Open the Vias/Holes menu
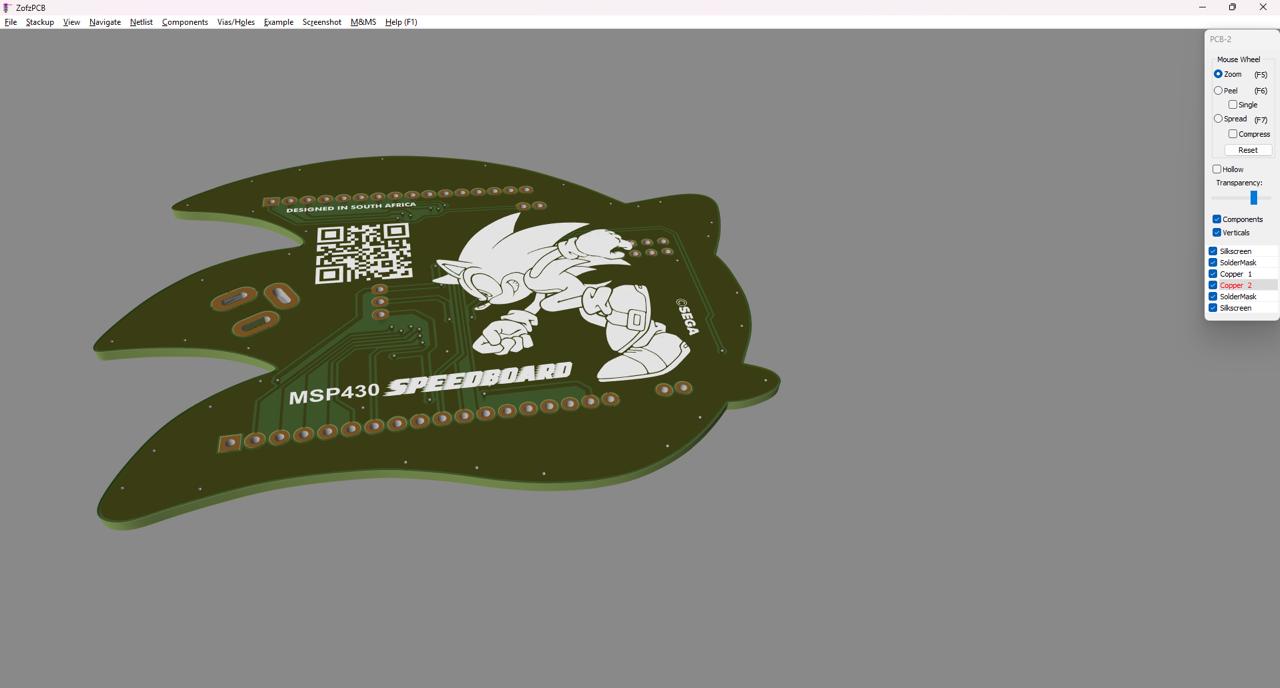The image size is (1280, 688). click(x=236, y=22)
